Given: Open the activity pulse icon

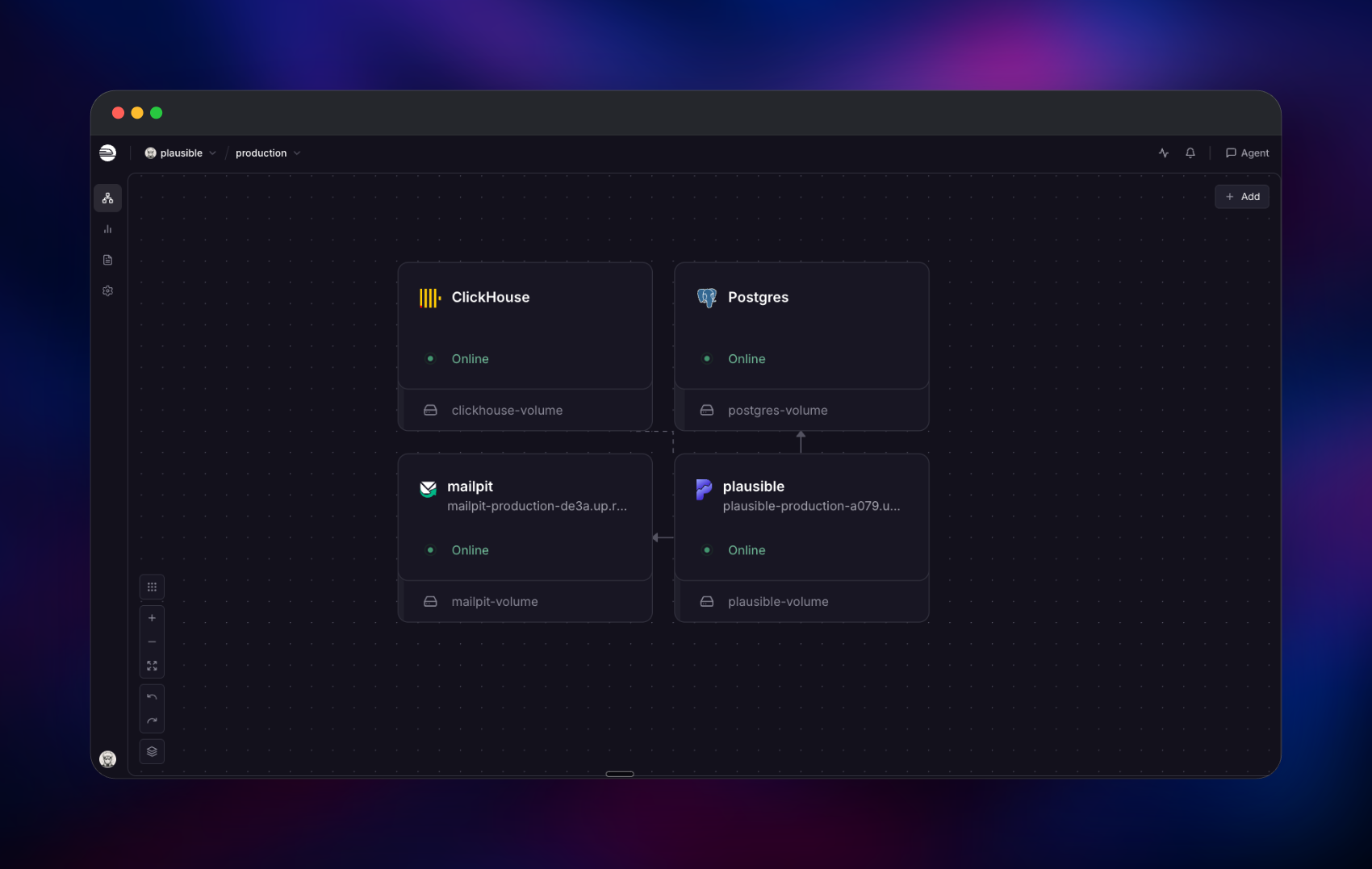Looking at the screenshot, I should [x=1164, y=153].
